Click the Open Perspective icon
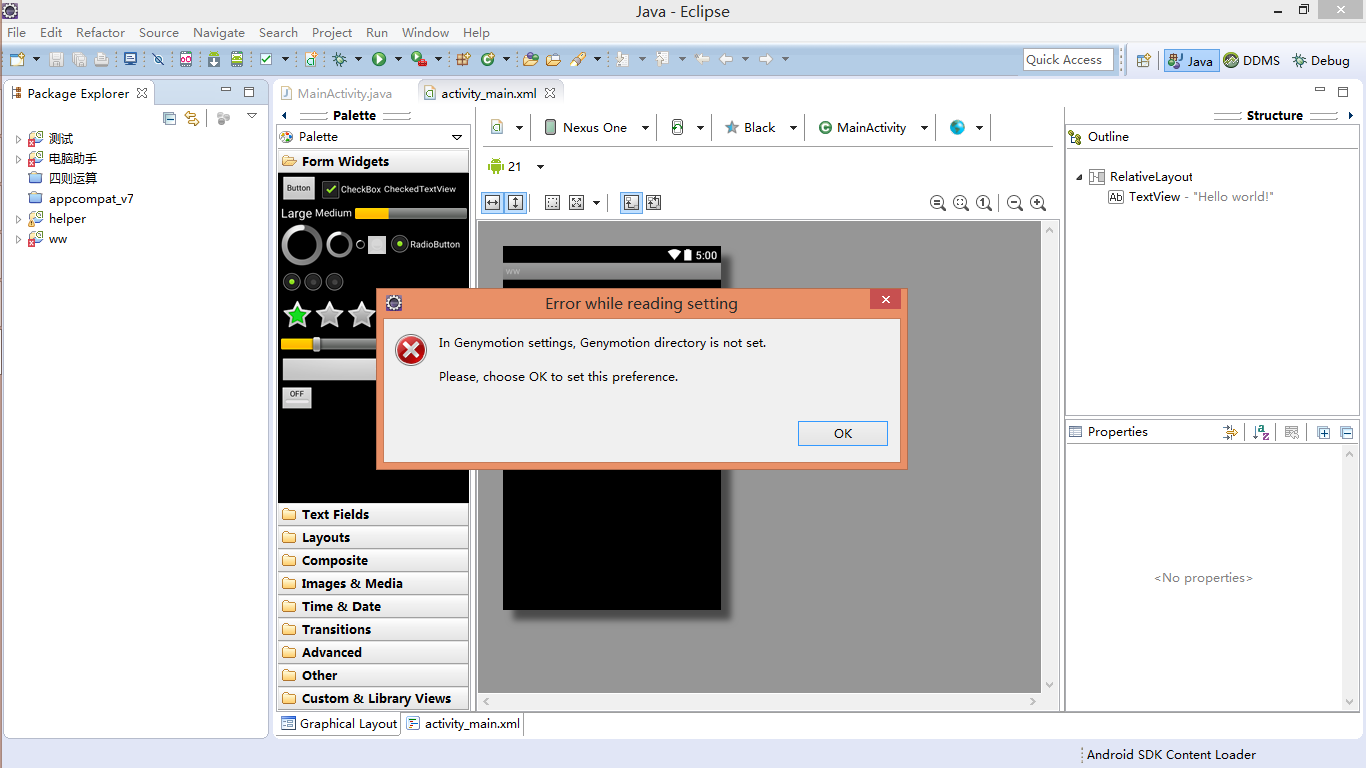The image size is (1366, 768). click(x=1143, y=60)
